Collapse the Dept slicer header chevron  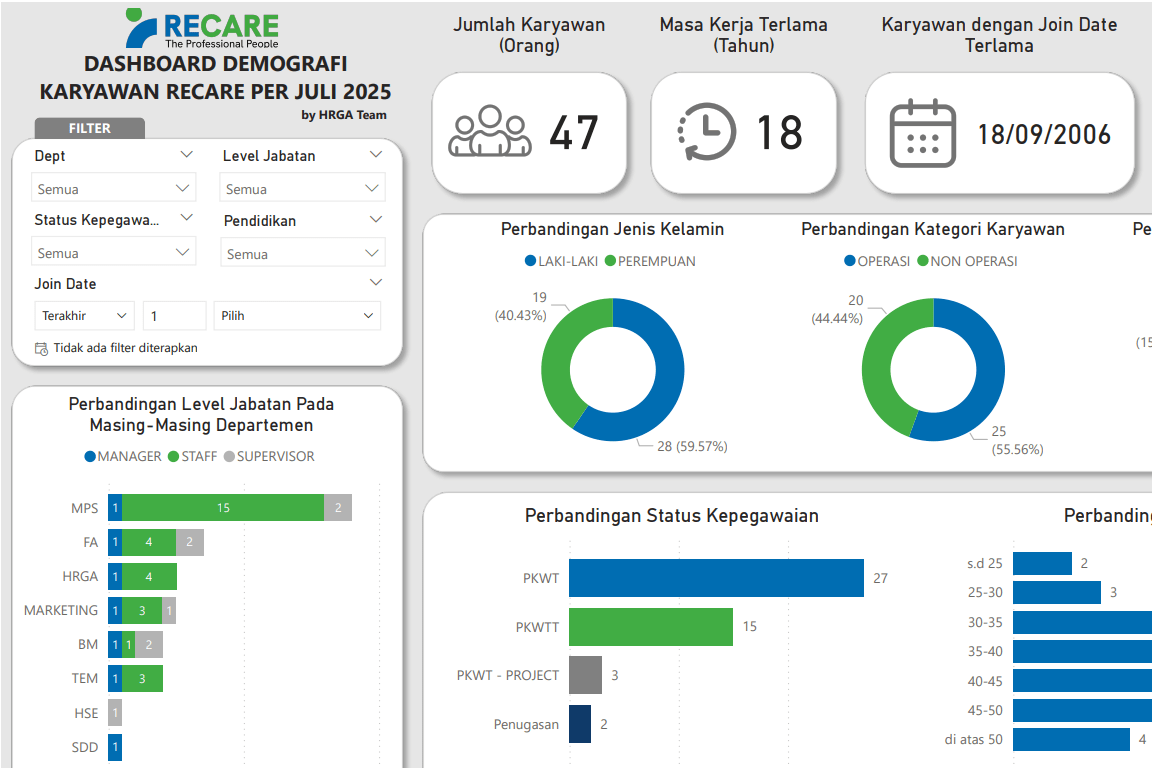[187, 154]
